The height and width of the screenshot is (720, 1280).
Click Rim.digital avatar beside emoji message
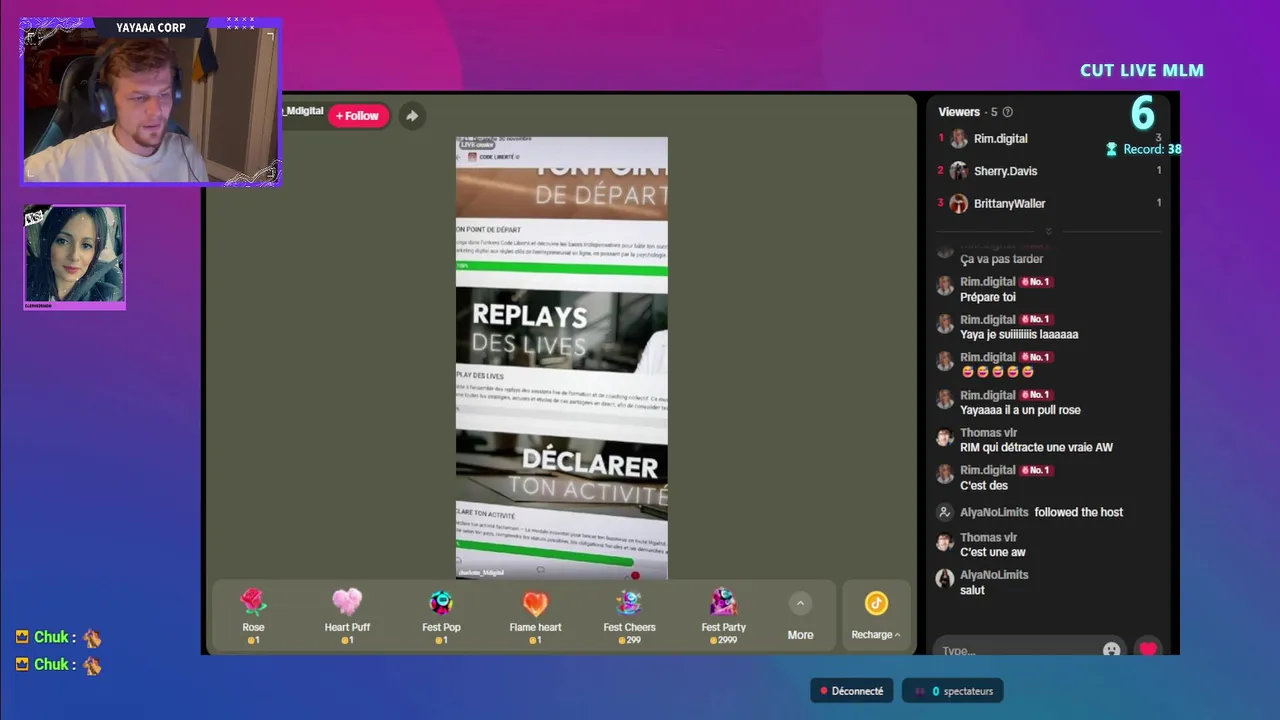[x=944, y=362]
